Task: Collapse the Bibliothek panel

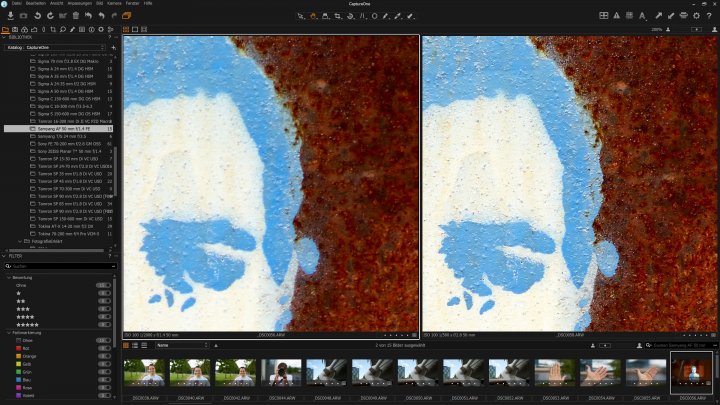Action: click(4, 37)
